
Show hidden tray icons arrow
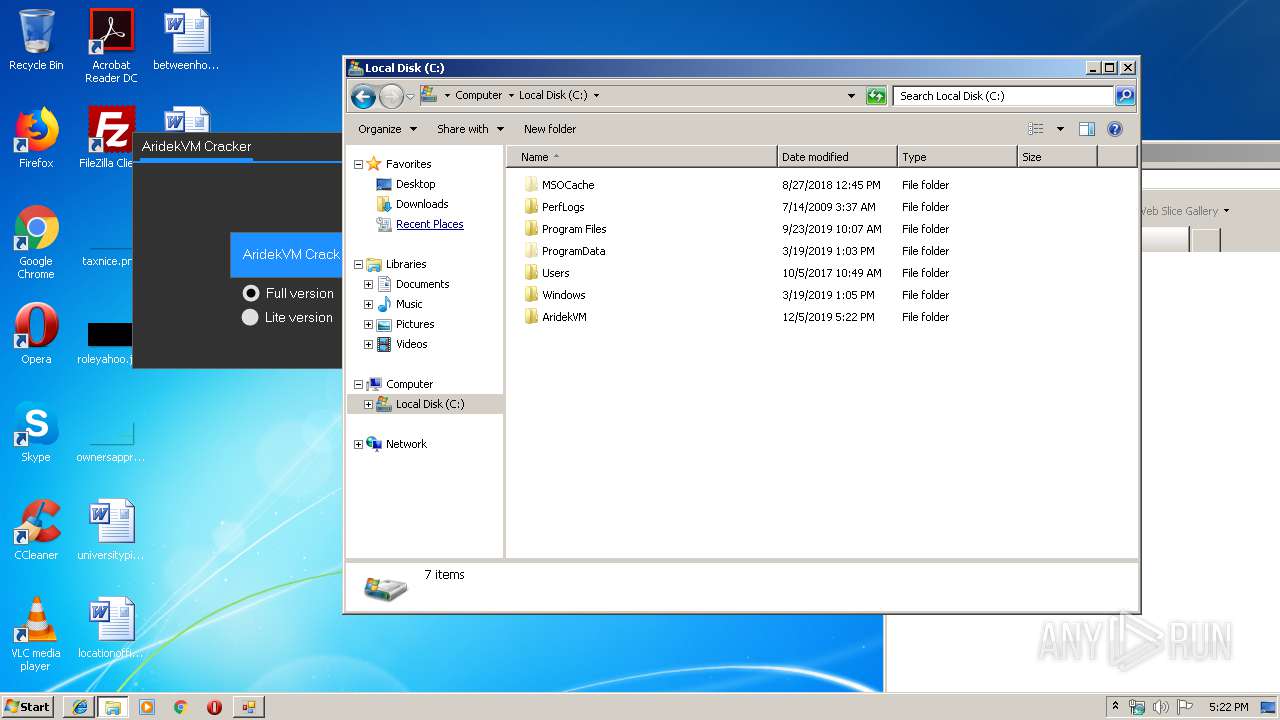(1115, 707)
